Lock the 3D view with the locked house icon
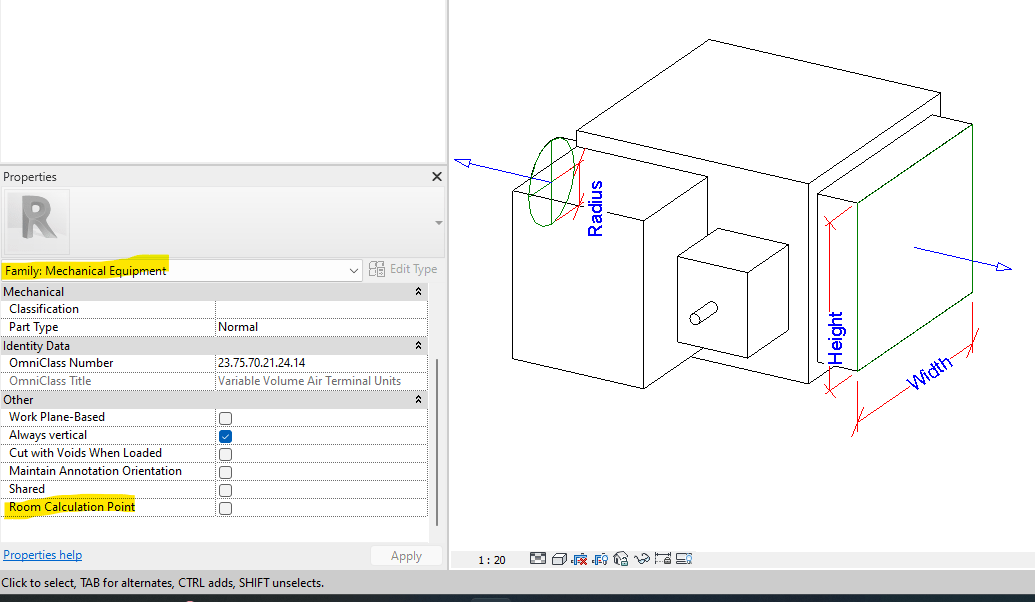 622,559
